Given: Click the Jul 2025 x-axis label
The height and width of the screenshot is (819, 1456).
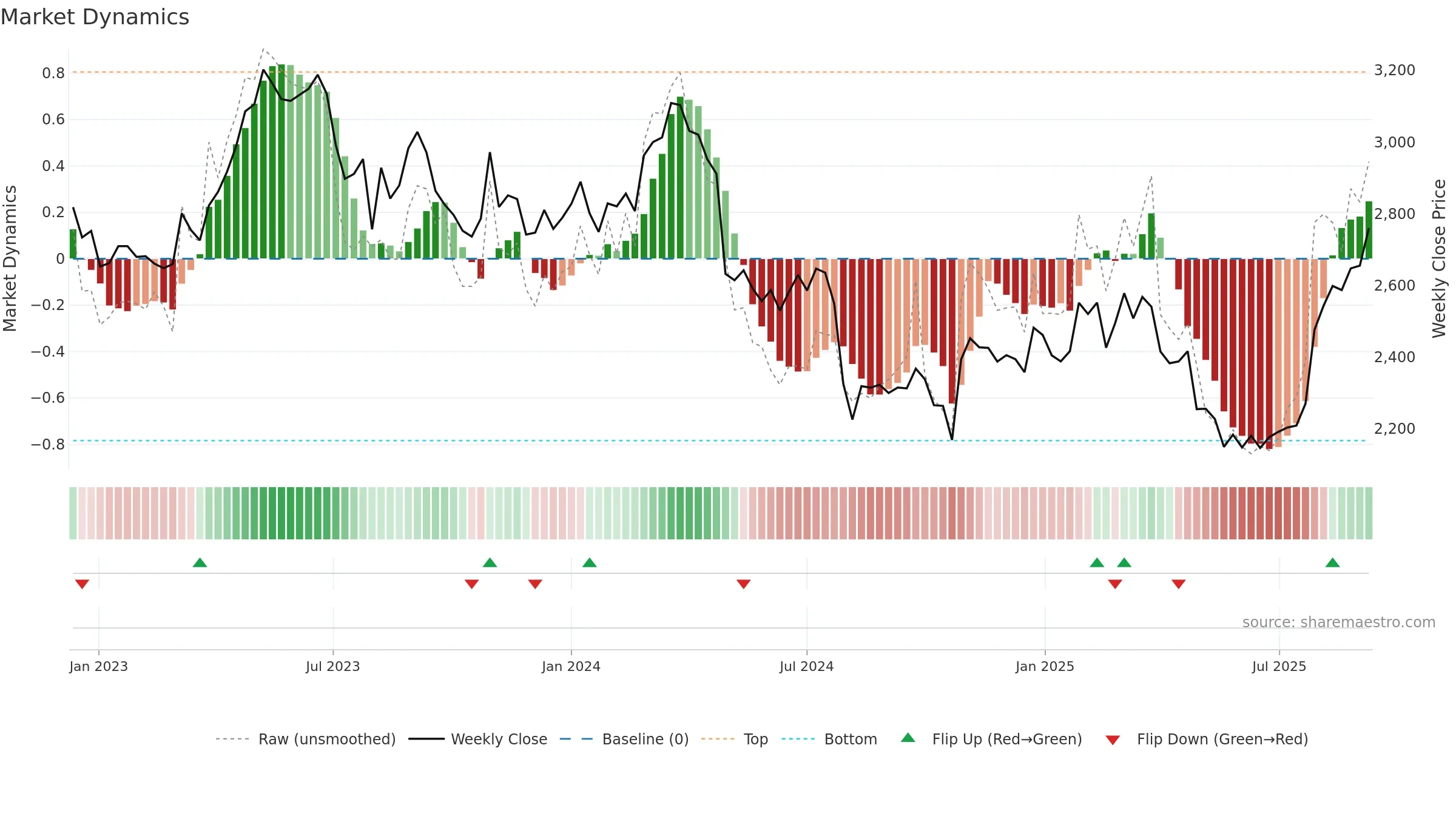Looking at the screenshot, I should (1279, 667).
